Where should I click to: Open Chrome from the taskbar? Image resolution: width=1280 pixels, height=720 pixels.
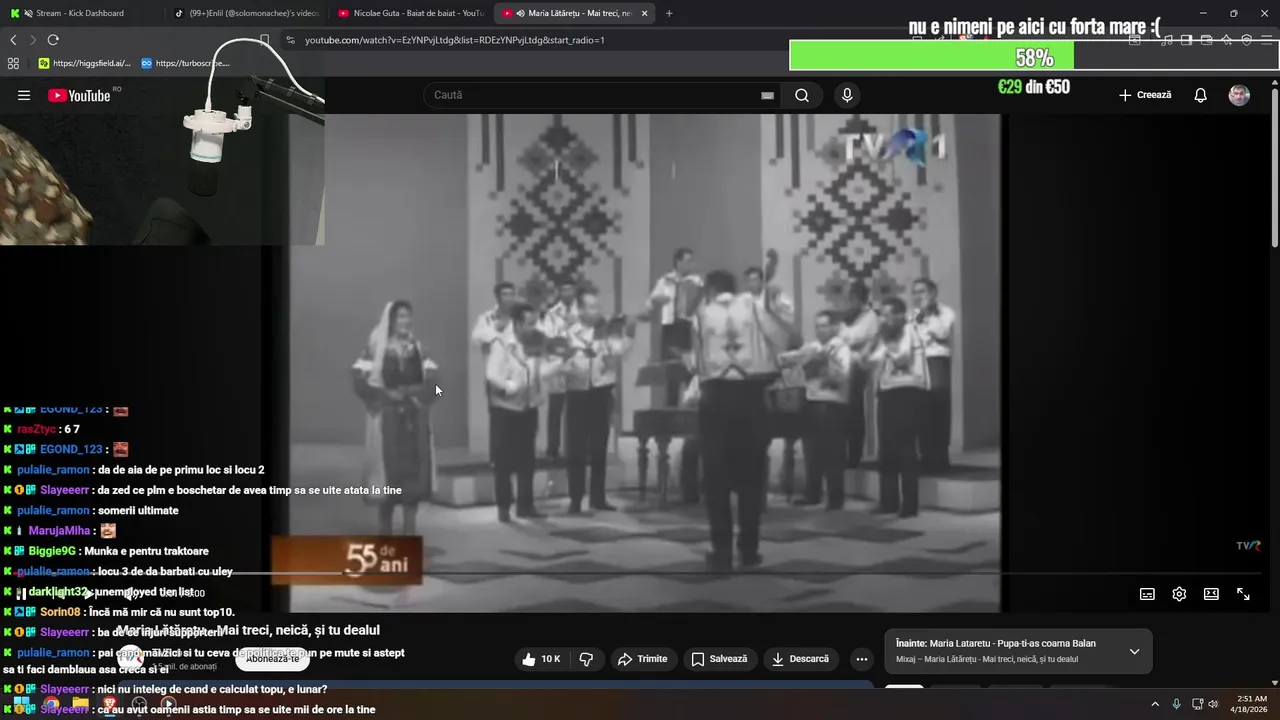tap(50, 704)
